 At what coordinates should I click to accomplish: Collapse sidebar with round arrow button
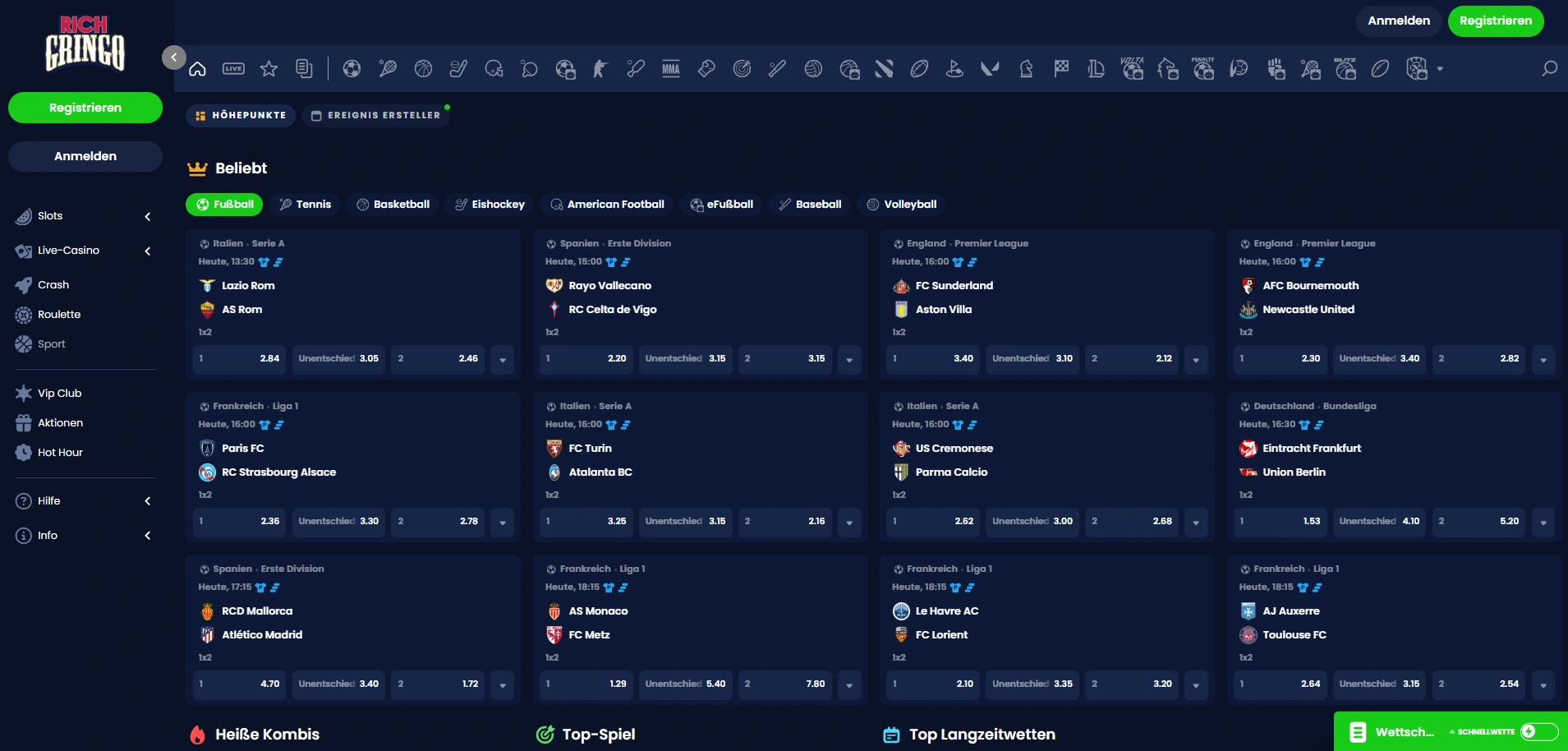click(x=173, y=58)
